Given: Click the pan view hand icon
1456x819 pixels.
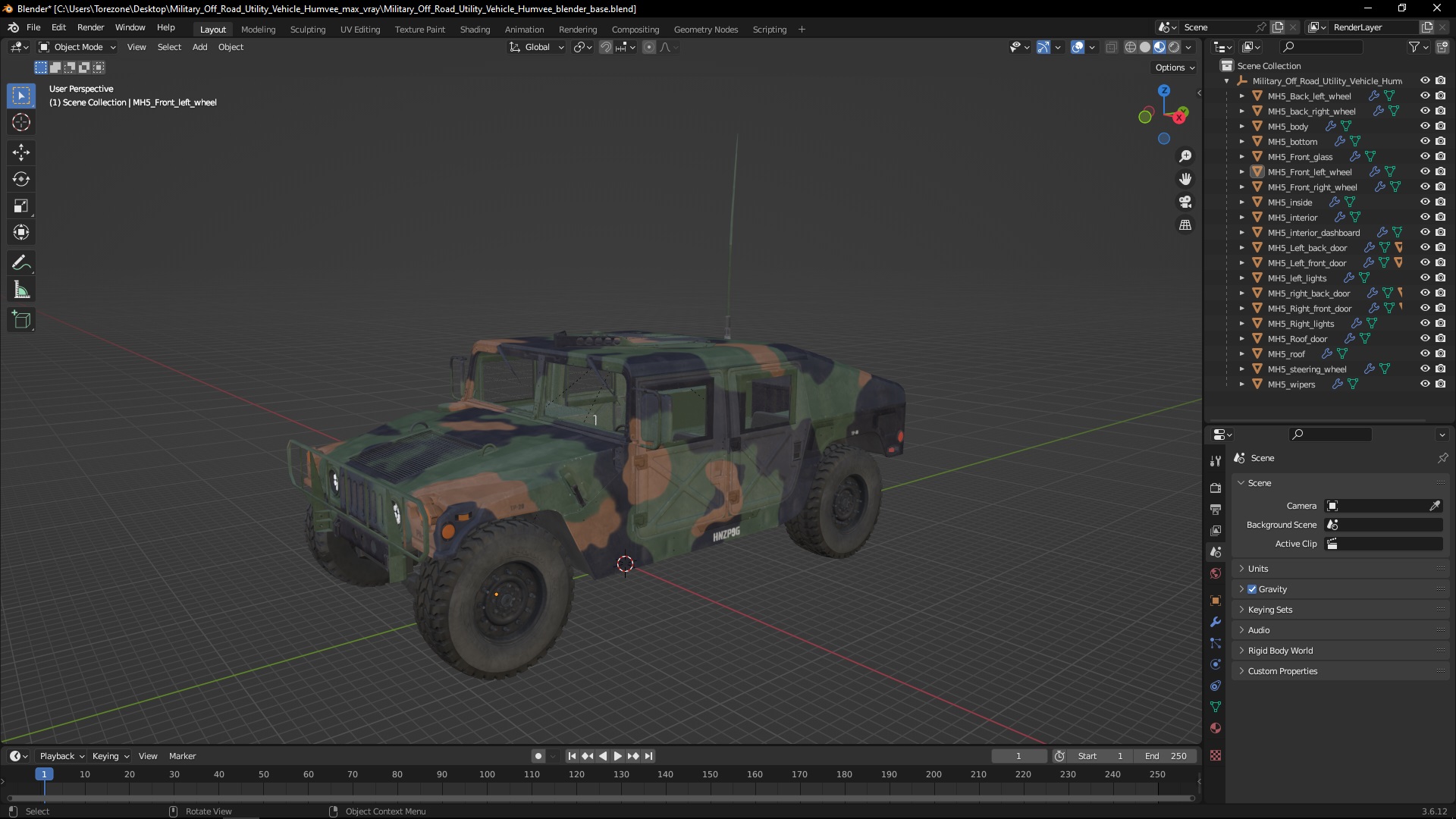Looking at the screenshot, I should coord(1185,179).
